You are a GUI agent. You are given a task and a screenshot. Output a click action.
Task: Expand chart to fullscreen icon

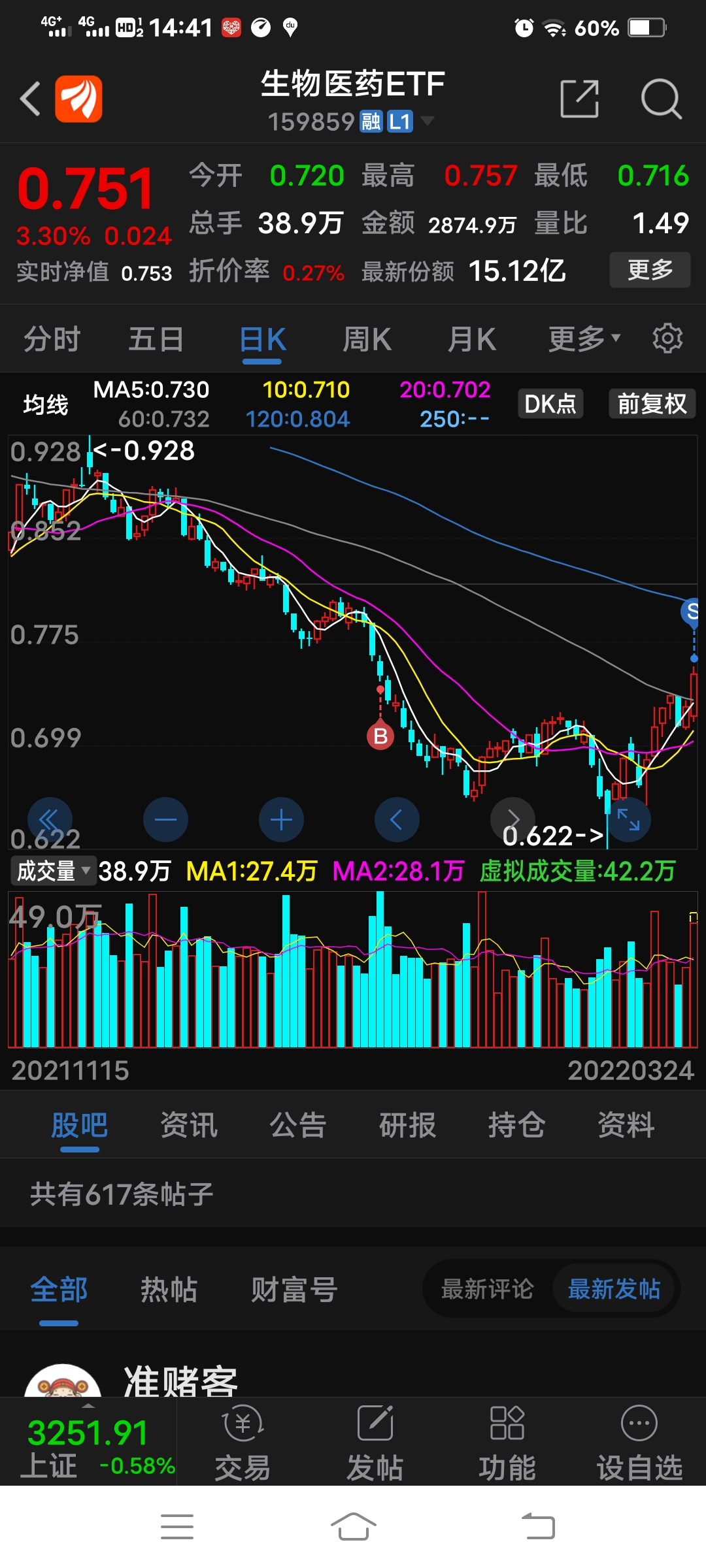(x=628, y=819)
